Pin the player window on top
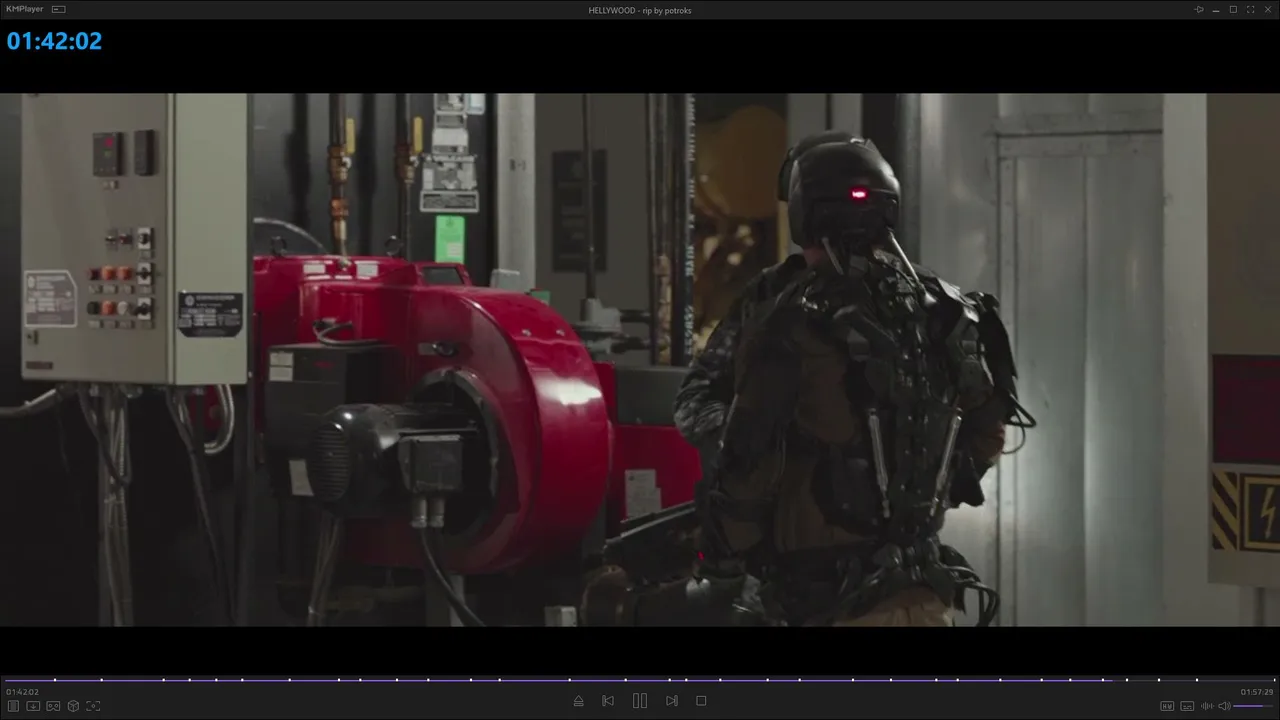This screenshot has width=1280, height=720. pyautogui.click(x=1199, y=10)
